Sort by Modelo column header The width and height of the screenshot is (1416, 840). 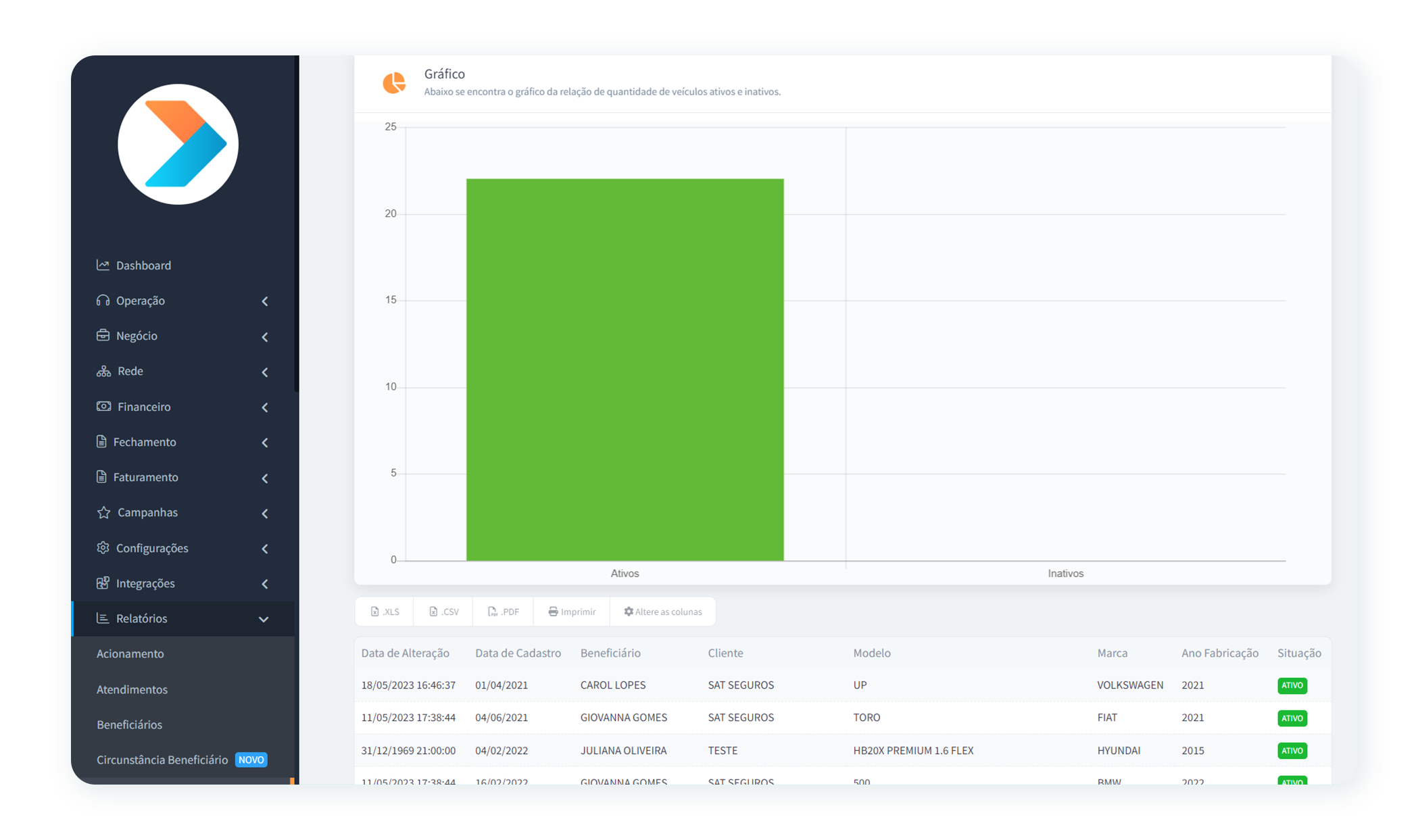pos(872,653)
